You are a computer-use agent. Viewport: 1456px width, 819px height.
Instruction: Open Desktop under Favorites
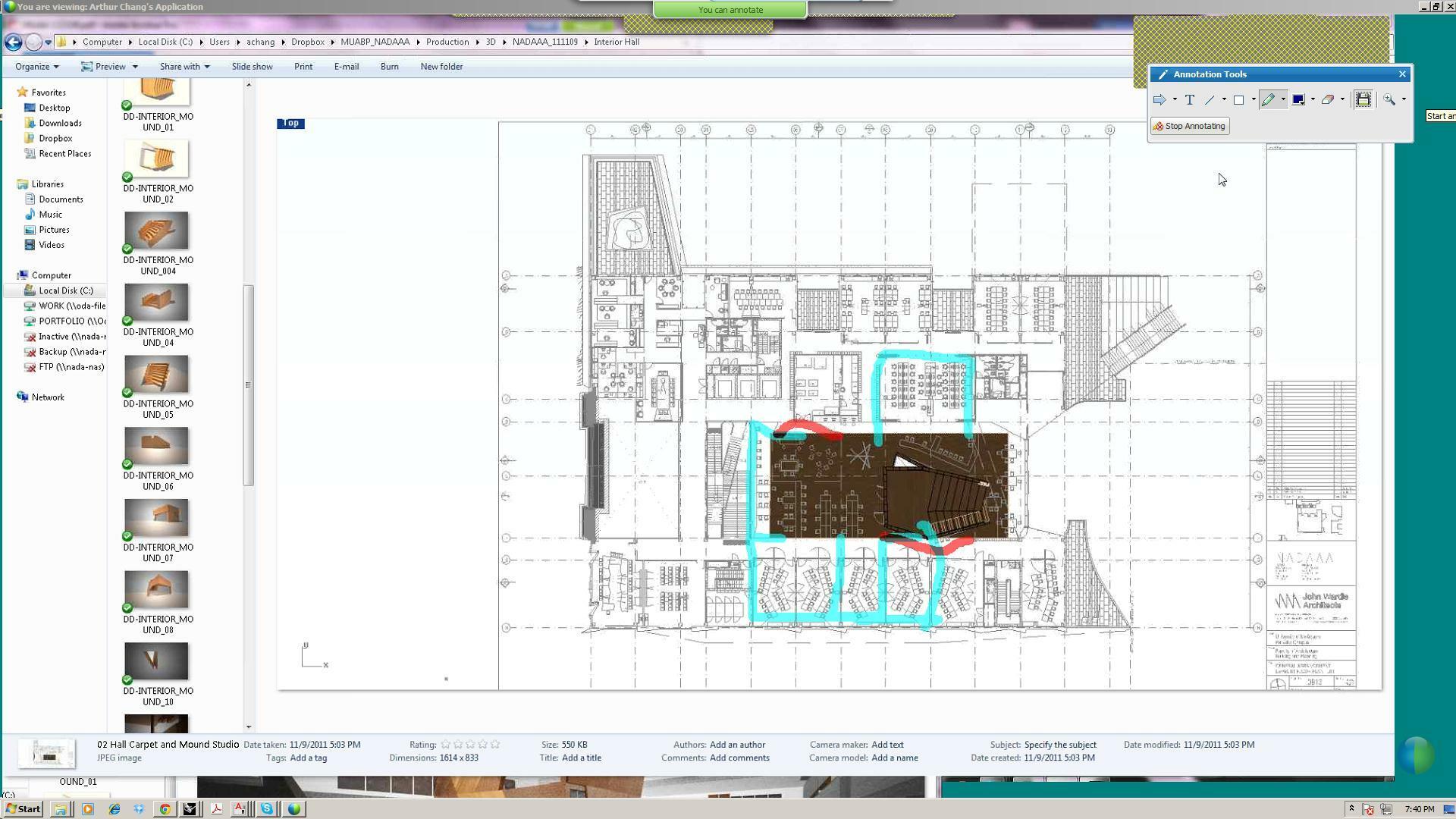[54, 108]
